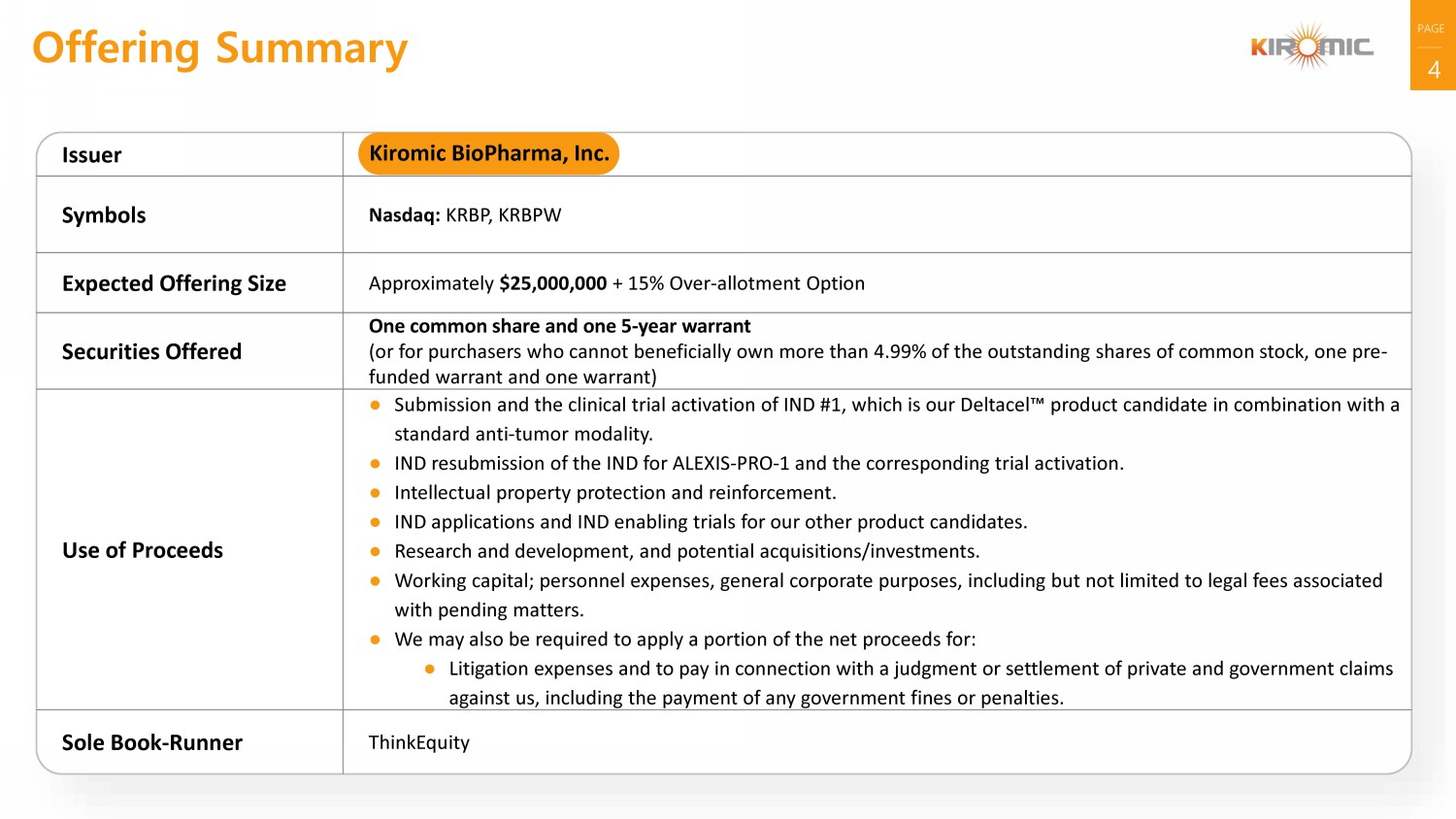The width and height of the screenshot is (1456, 819).
Task: Select the Offering Summary title
Action: [x=219, y=48]
